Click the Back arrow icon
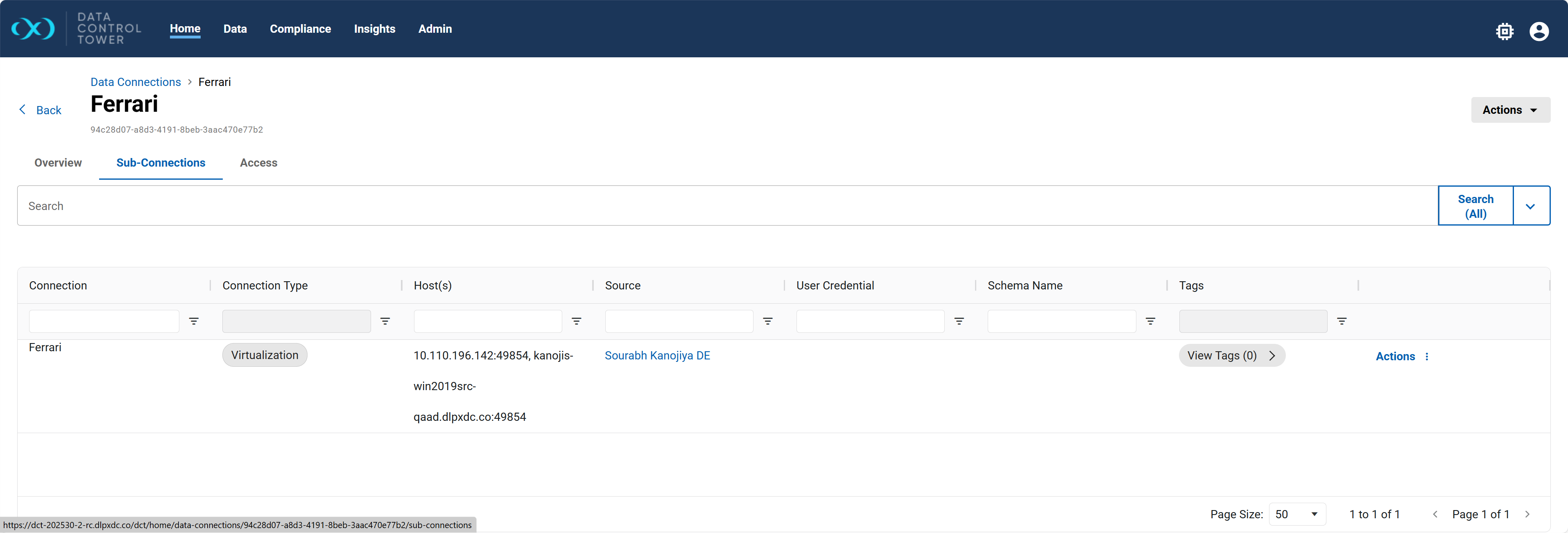 click(23, 110)
